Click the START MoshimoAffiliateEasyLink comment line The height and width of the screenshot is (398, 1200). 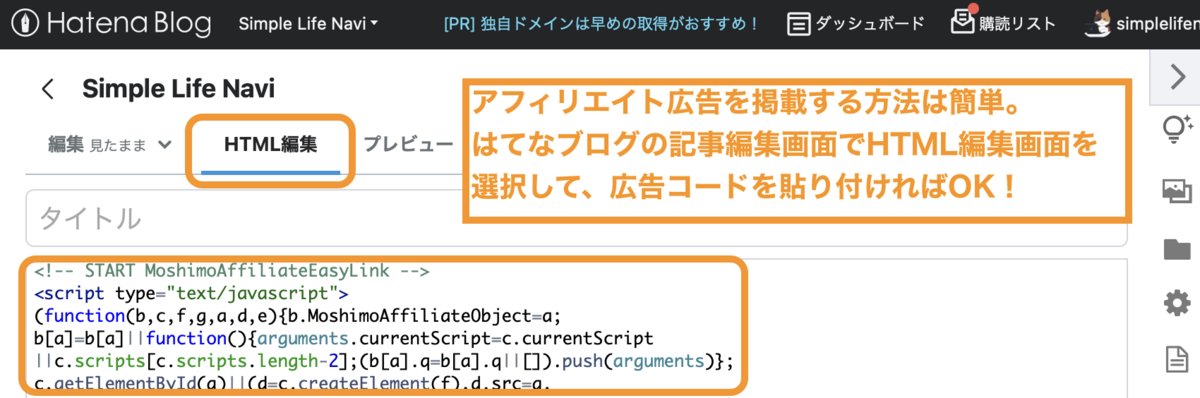point(232,270)
